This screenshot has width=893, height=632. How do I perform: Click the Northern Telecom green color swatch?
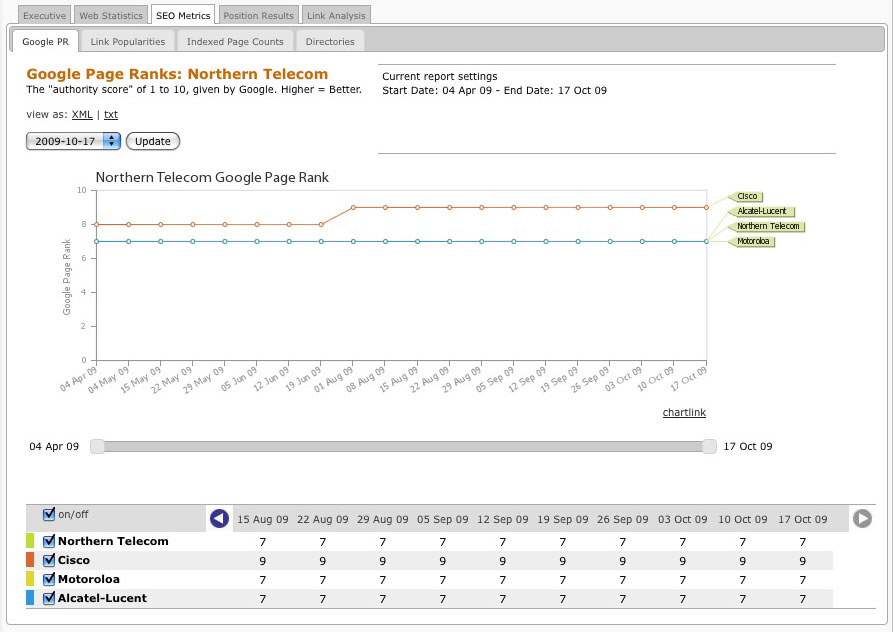30,541
